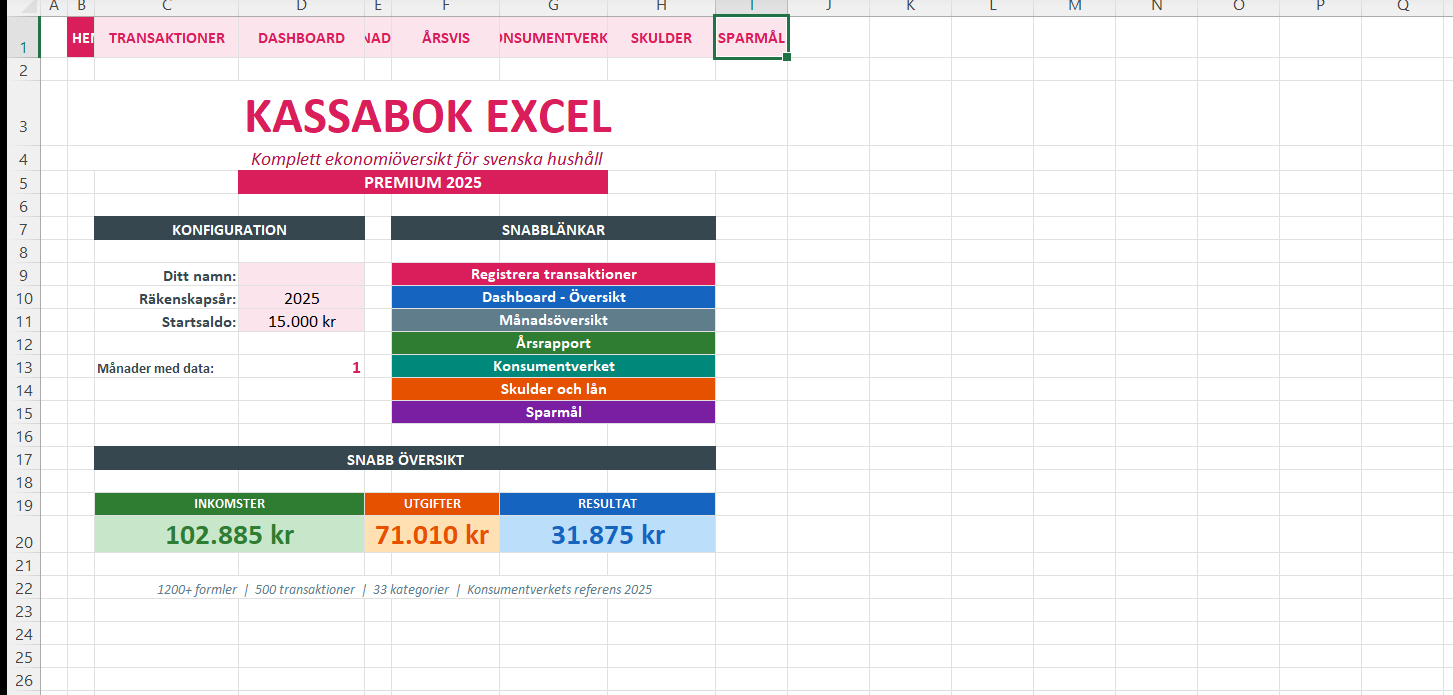Image resolution: width=1453 pixels, height=695 pixels.
Task: Click the Resultat value 31.875 kr
Action: point(607,534)
